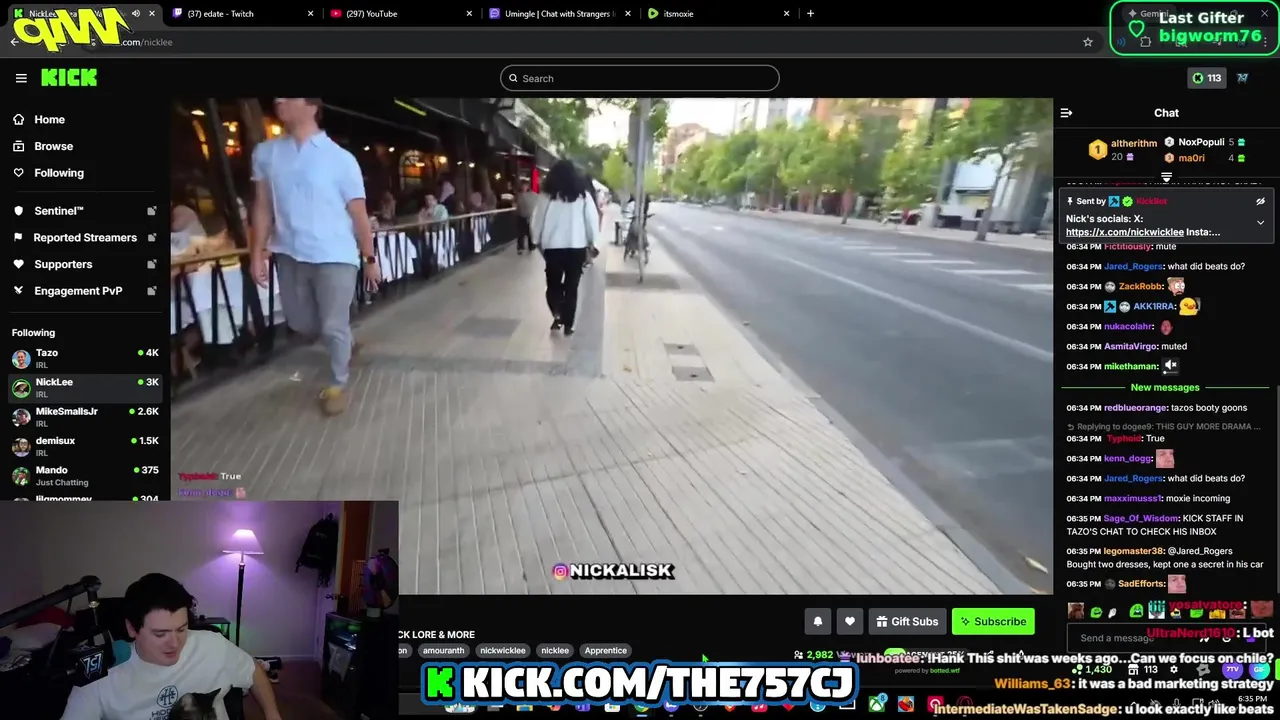Screen dimensions: 1280x720
Task: Switch to the Umingle Chat with Strangers tab
Action: pyautogui.click(x=560, y=13)
